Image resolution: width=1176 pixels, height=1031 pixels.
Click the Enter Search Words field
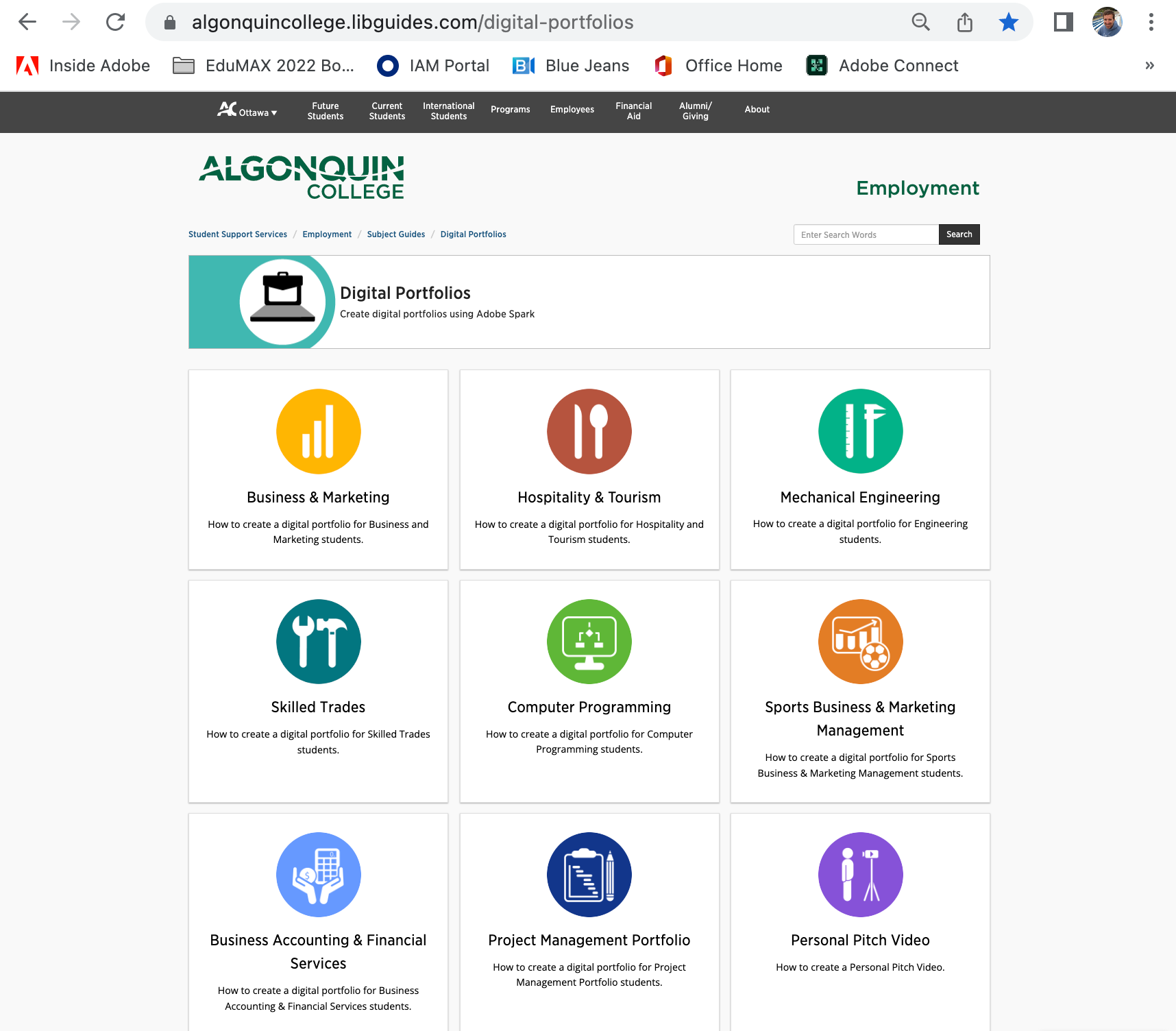click(866, 234)
